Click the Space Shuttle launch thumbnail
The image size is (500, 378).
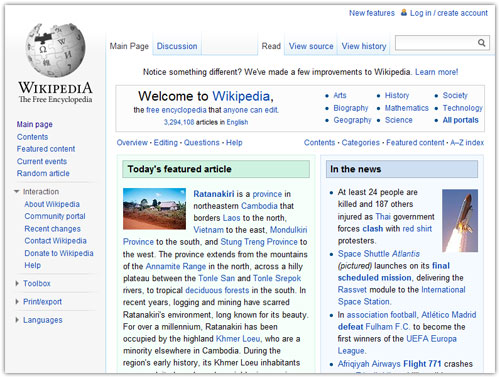[460, 220]
